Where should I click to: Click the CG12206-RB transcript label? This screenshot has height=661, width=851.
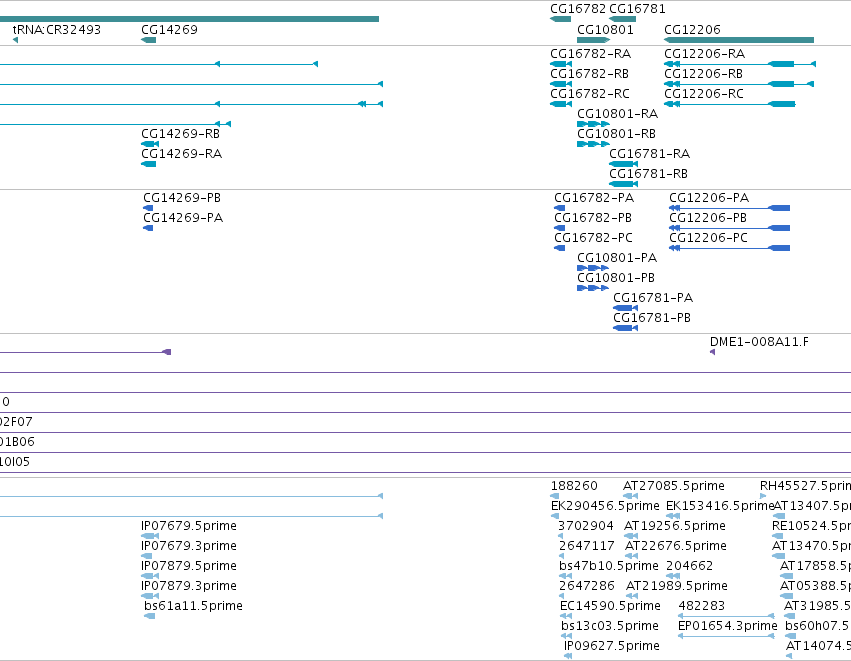click(x=703, y=74)
